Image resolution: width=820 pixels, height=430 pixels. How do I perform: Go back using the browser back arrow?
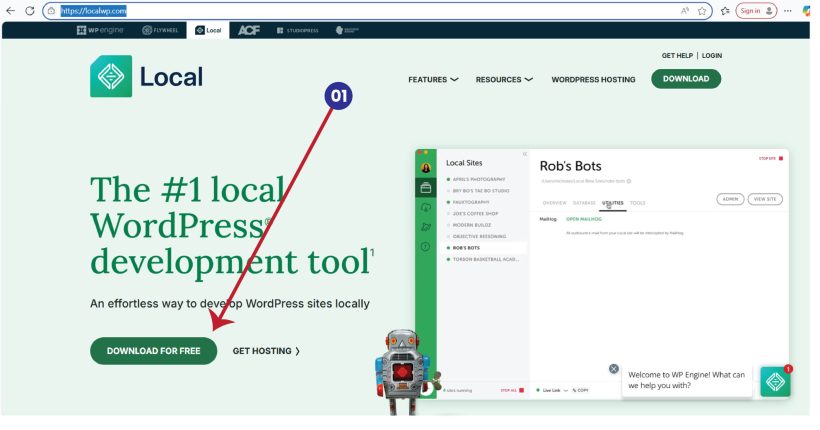click(10, 10)
